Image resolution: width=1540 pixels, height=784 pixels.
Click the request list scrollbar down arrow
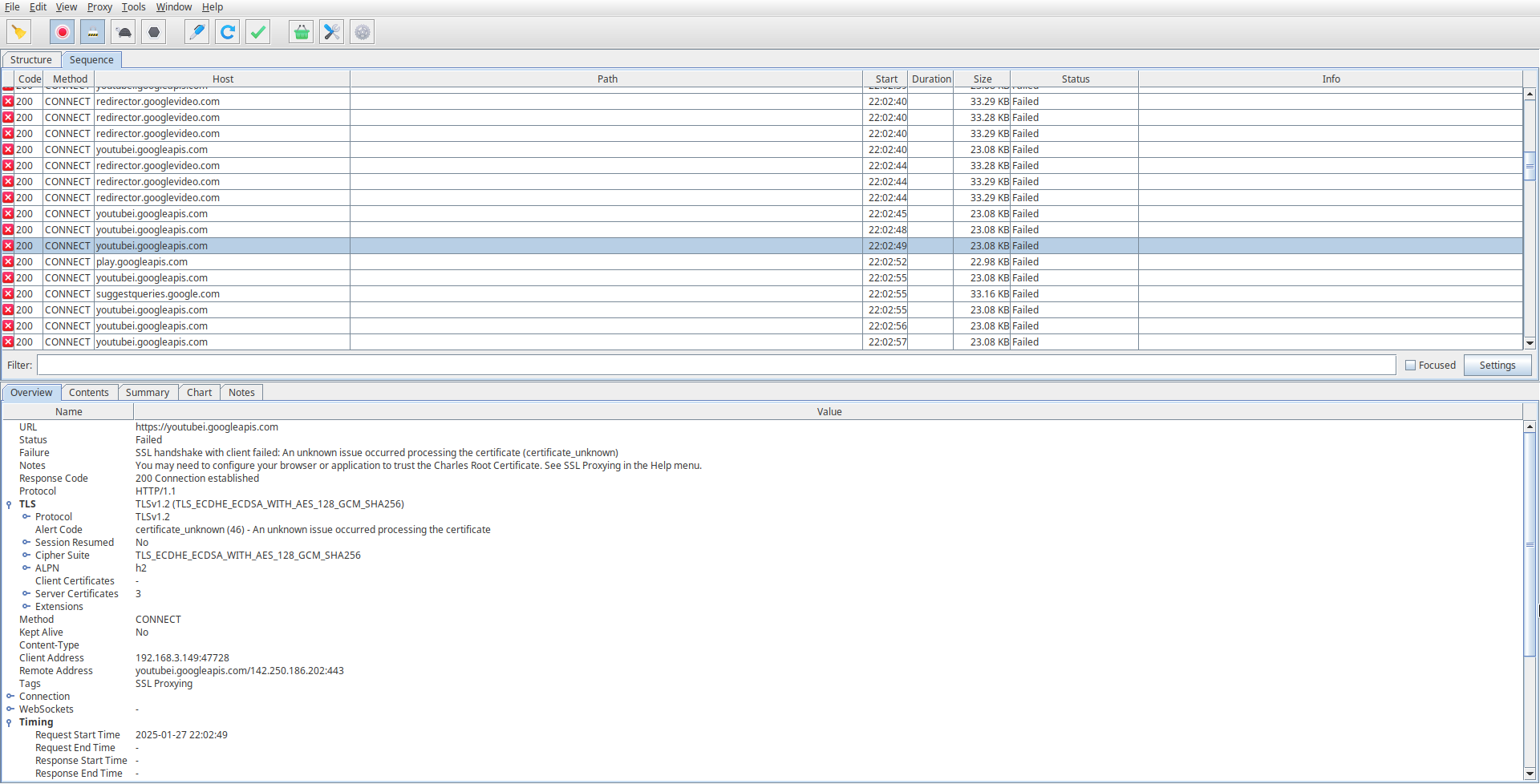1530,343
